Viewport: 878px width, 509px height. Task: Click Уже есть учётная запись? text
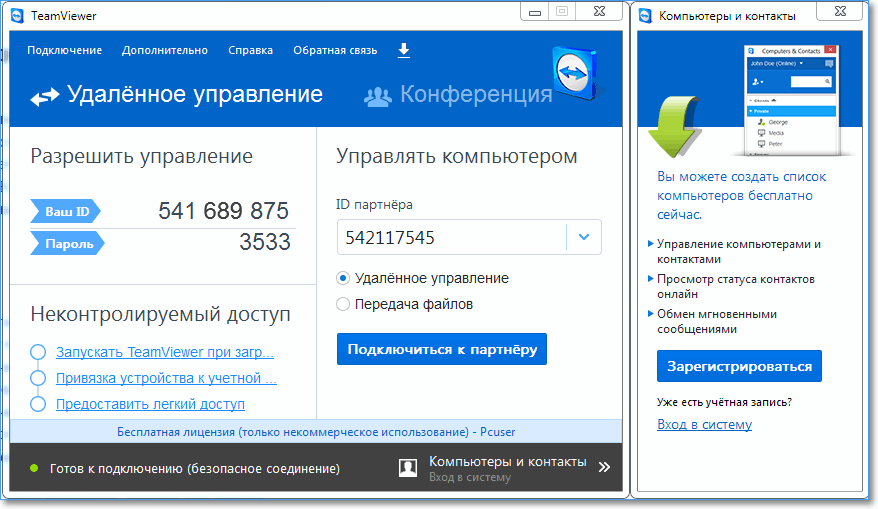[x=724, y=402]
